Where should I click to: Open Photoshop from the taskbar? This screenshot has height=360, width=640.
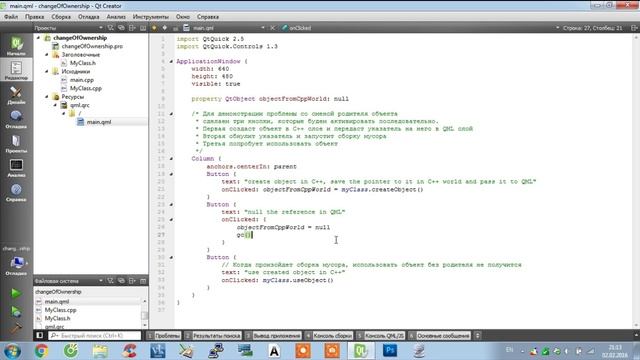click(390, 351)
